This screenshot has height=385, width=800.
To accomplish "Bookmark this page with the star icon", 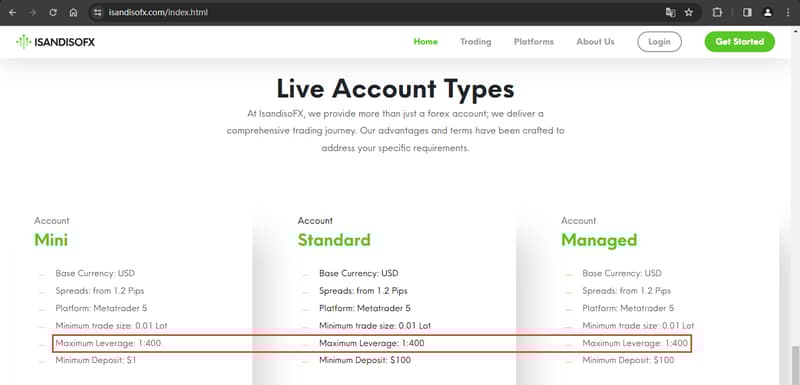I will coord(689,12).
